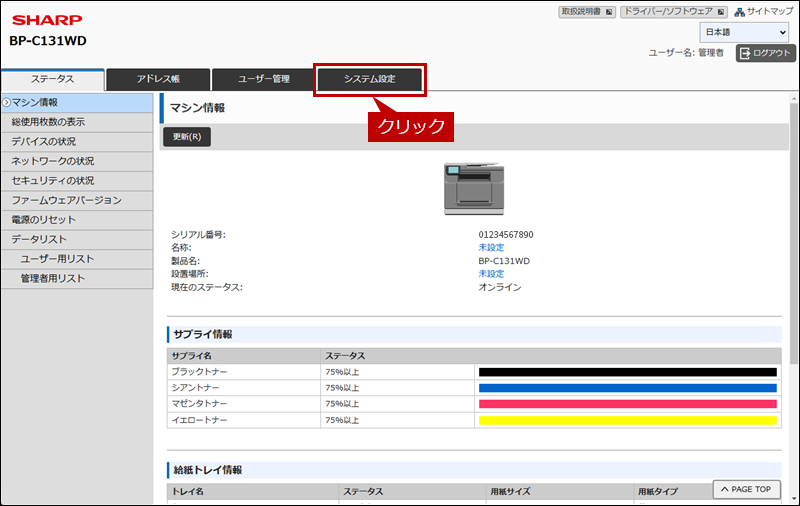Click the ログアウト button
The width and height of the screenshot is (800, 506).
pos(765,53)
